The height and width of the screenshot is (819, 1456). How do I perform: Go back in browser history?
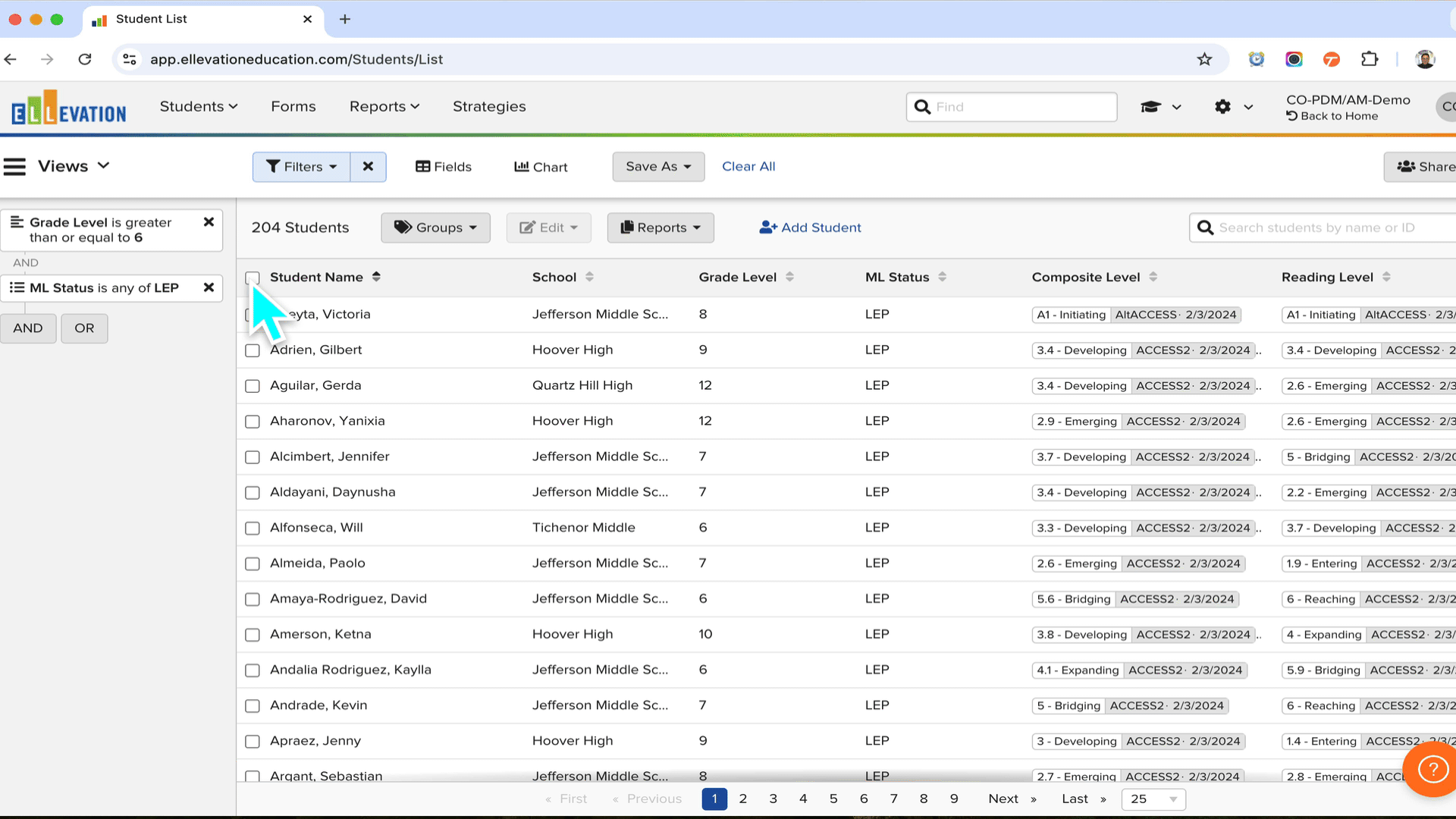[x=11, y=59]
